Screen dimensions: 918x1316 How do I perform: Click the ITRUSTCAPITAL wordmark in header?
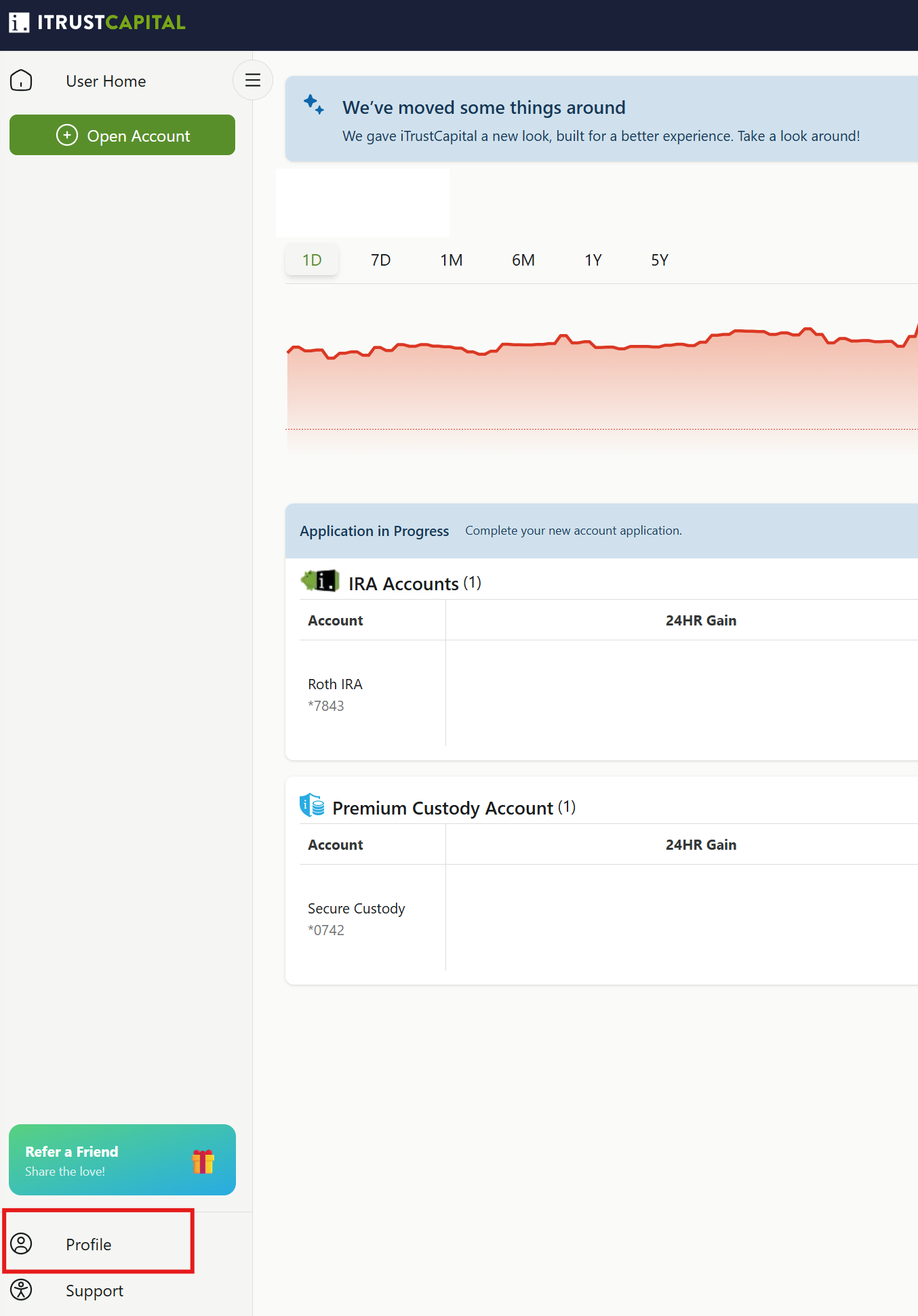coord(111,22)
